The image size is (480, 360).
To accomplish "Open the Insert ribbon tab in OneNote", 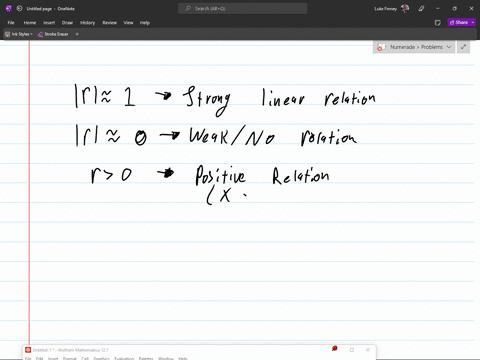I will [x=49, y=23].
